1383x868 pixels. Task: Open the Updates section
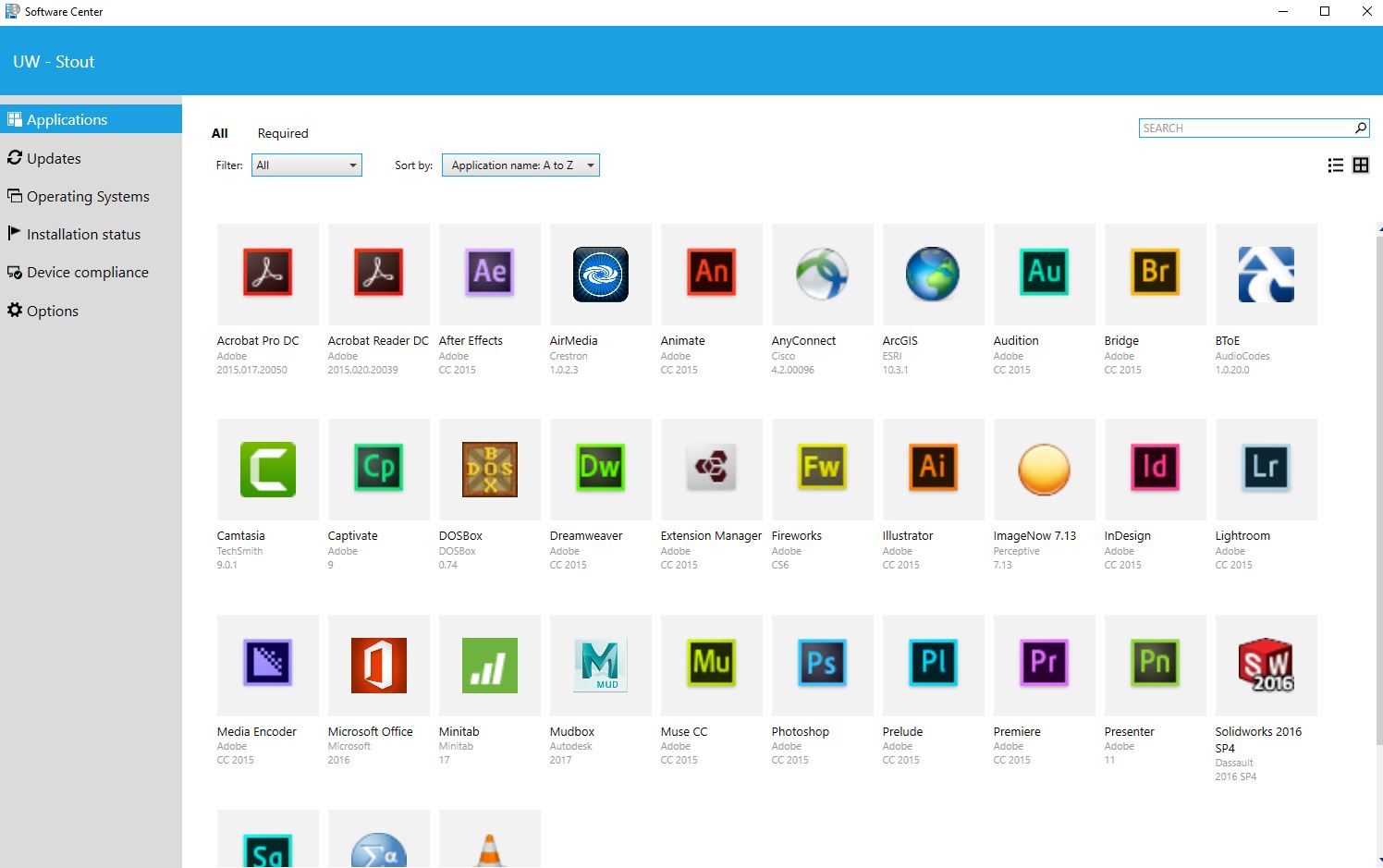pos(91,158)
